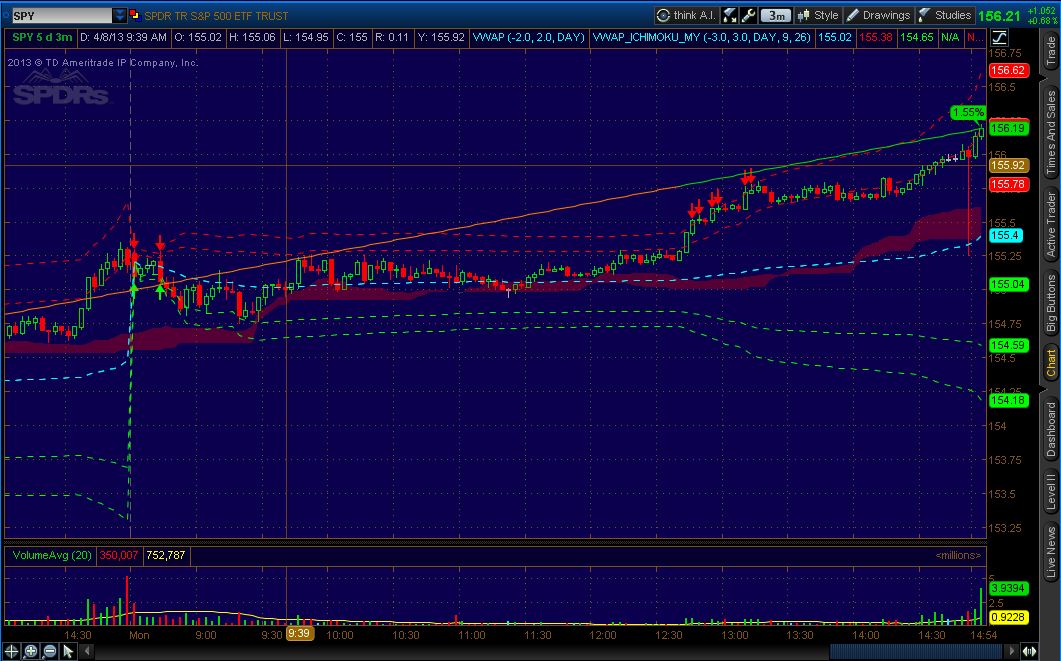This screenshot has height=661, width=1061.
Task: Open the Live News side tab
Action: pyautogui.click(x=1051, y=553)
